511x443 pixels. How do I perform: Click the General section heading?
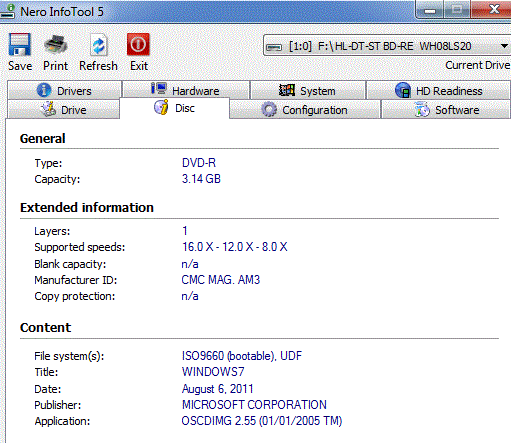tap(43, 138)
